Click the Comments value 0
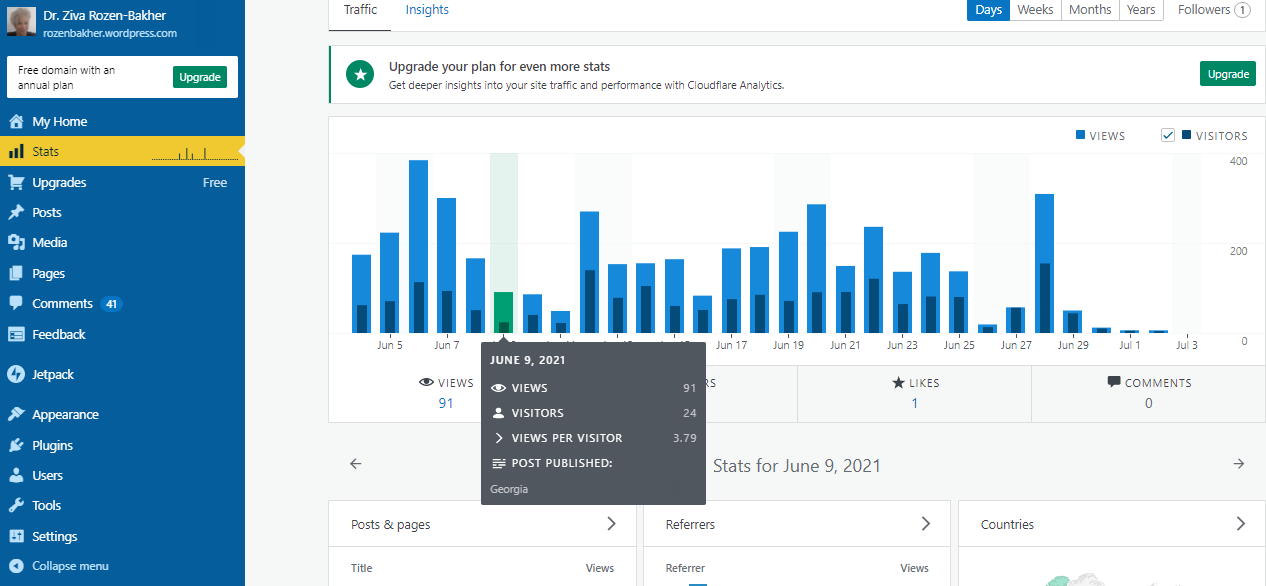 (1148, 403)
